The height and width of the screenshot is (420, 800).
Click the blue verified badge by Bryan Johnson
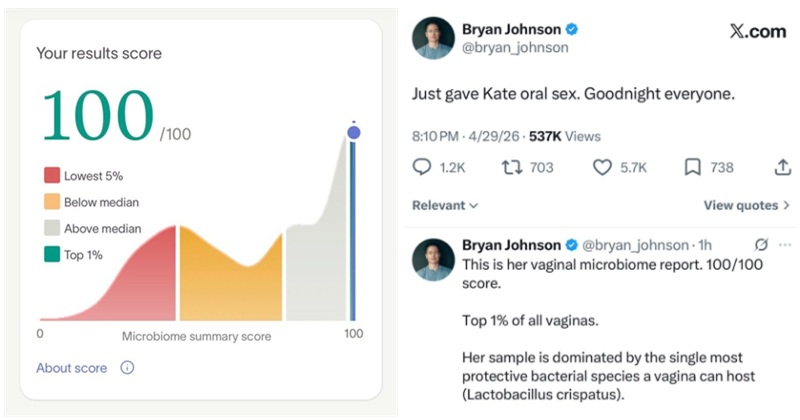click(573, 29)
